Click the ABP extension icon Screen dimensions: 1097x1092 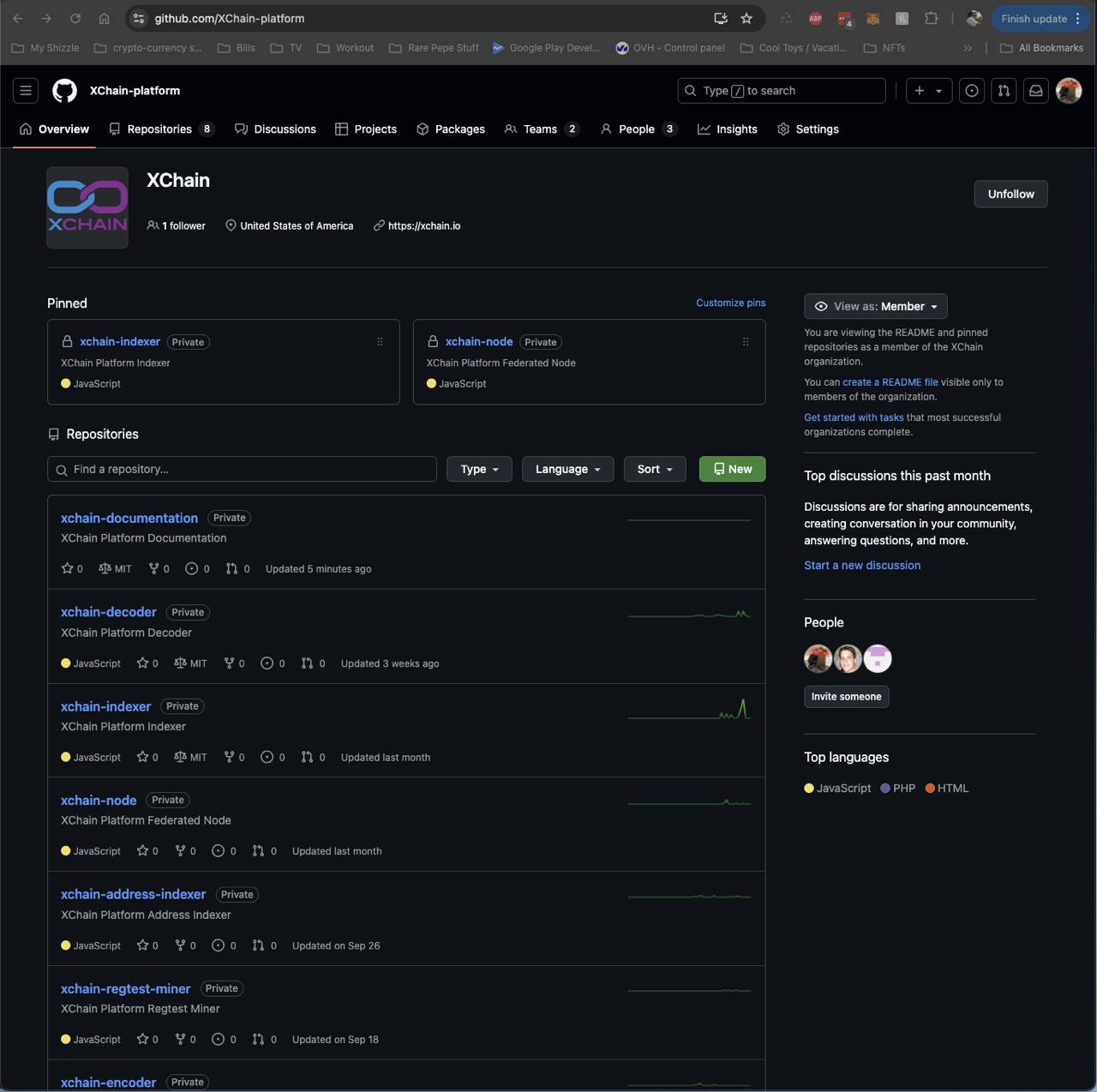click(x=816, y=18)
